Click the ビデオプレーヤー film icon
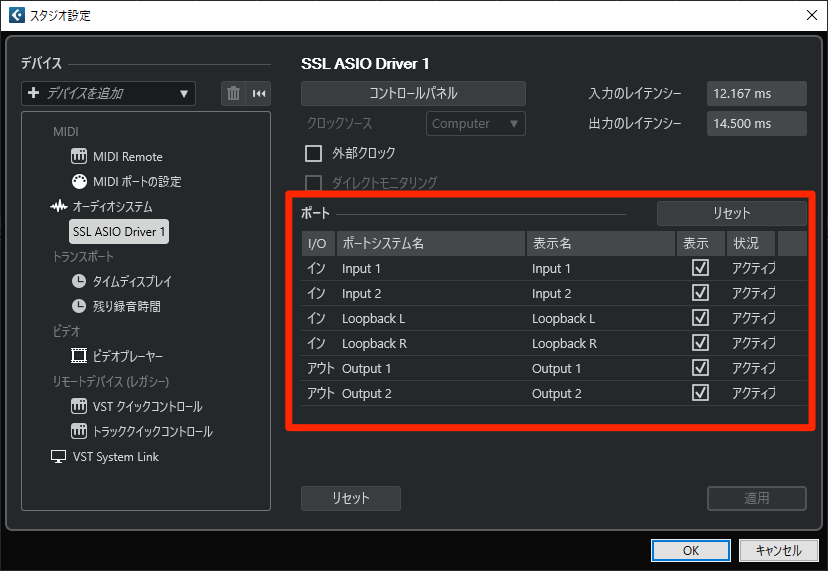Viewport: 828px width, 571px height. click(x=79, y=355)
